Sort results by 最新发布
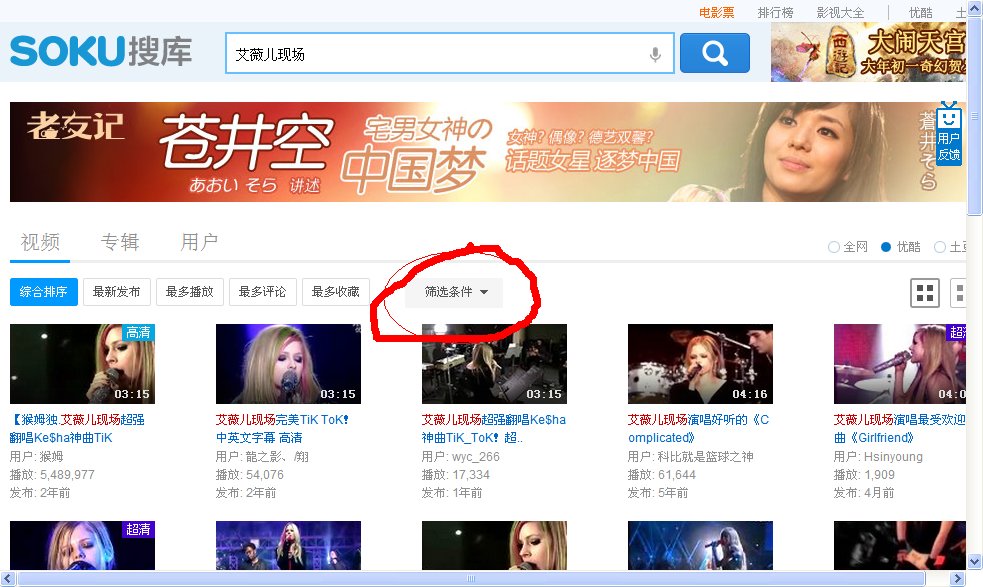983x587 pixels. tap(116, 292)
